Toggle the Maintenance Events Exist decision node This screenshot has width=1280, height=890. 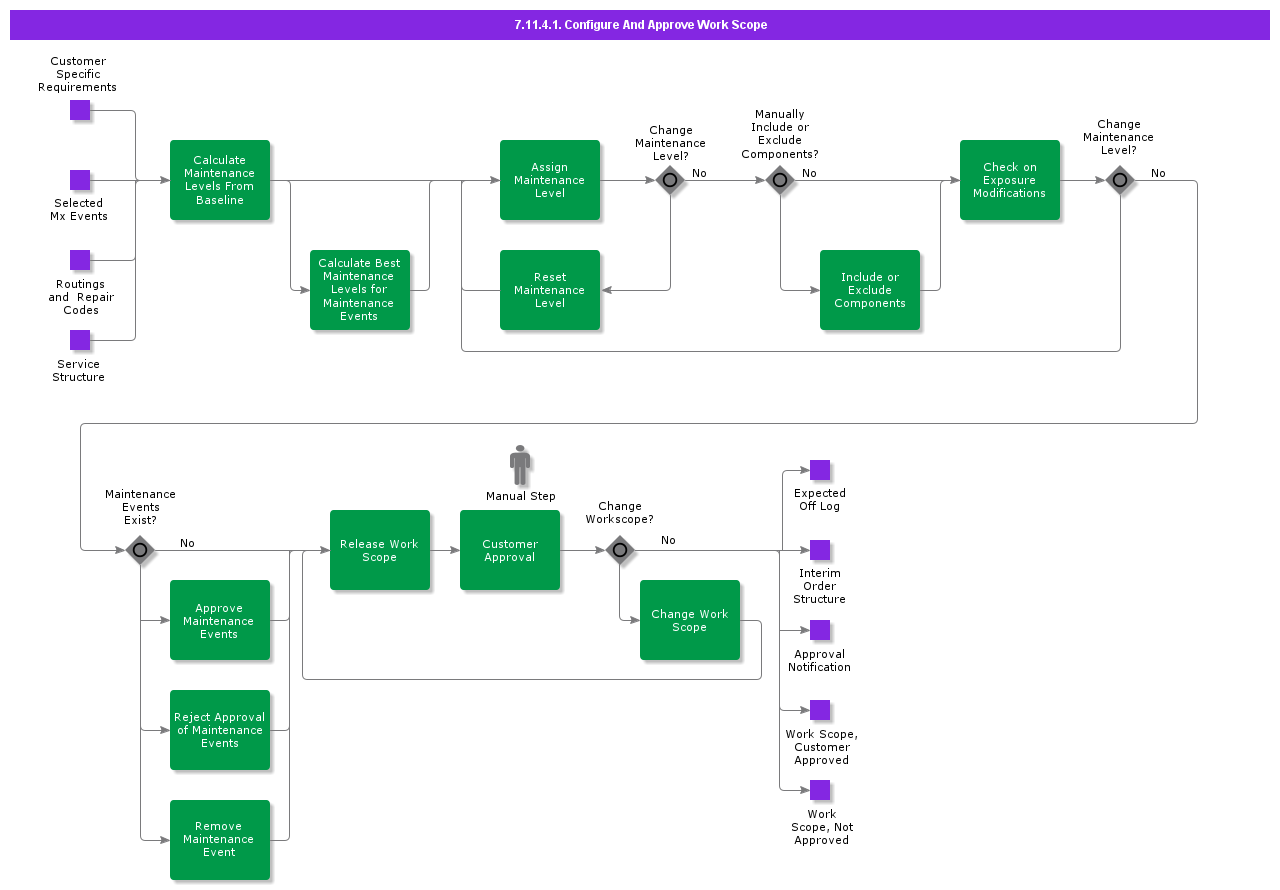pos(140,550)
